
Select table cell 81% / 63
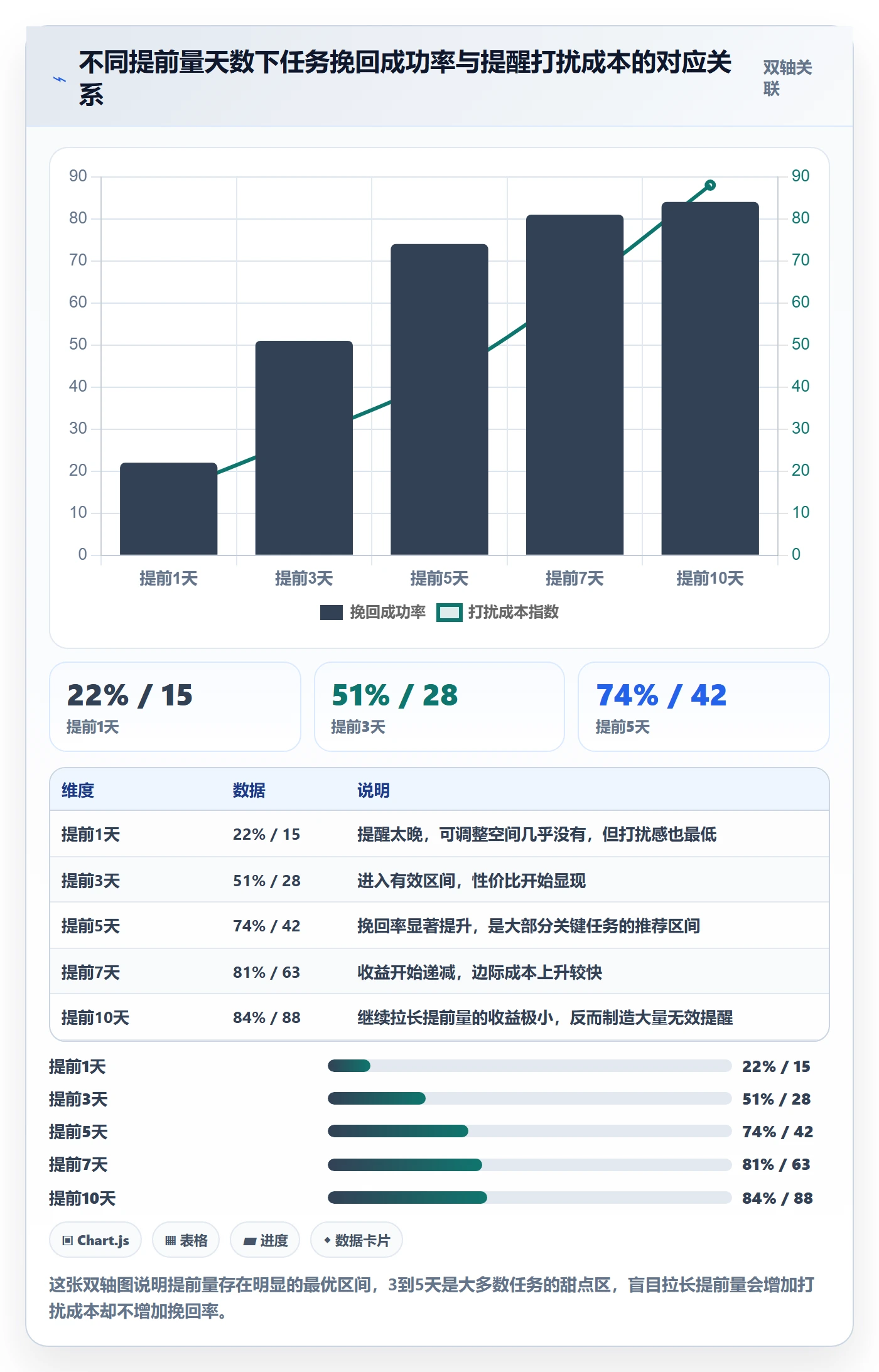[267, 972]
